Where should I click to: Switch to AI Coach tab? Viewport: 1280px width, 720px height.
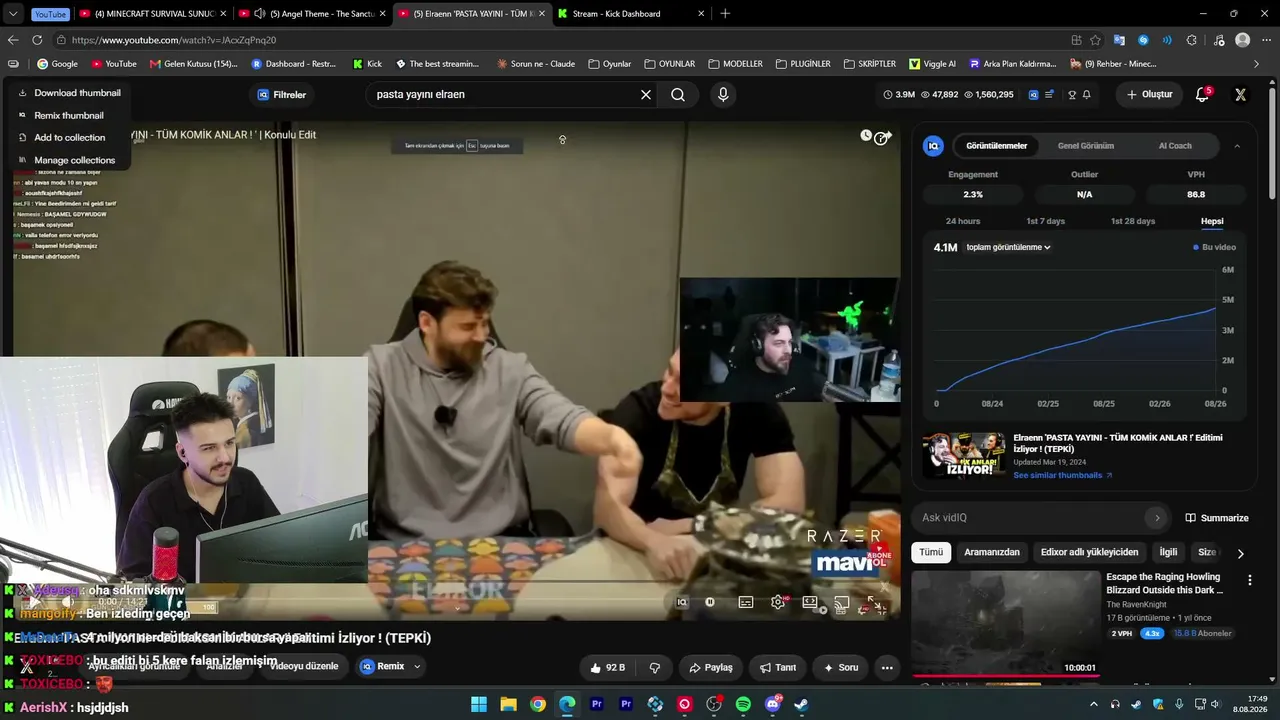point(1175,146)
